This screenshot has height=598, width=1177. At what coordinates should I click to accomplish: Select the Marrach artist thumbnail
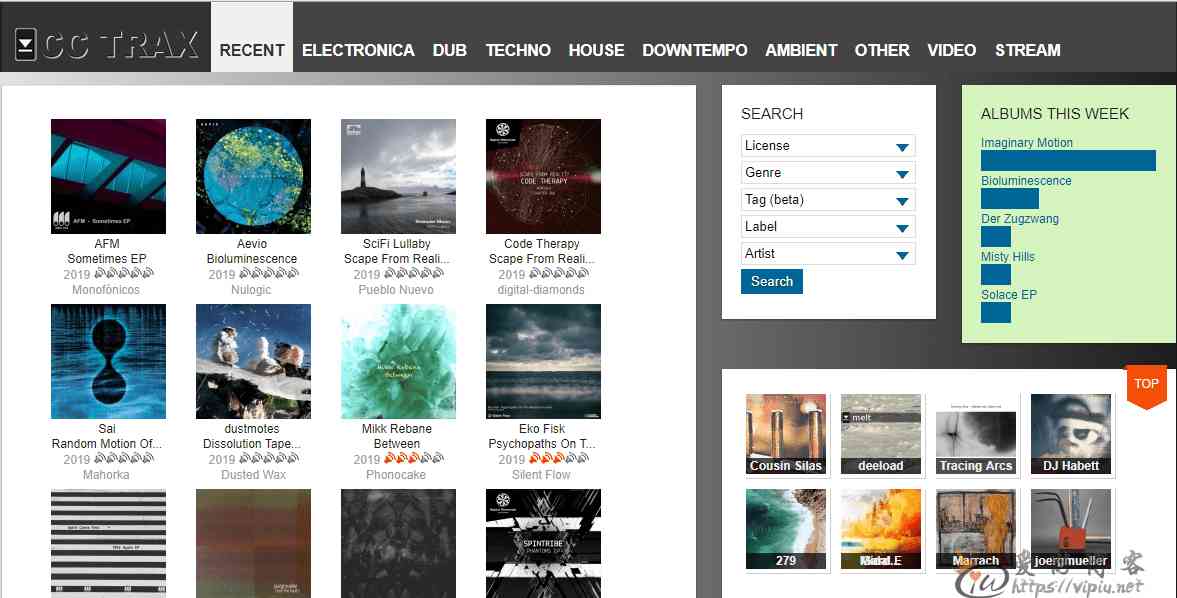[976, 529]
